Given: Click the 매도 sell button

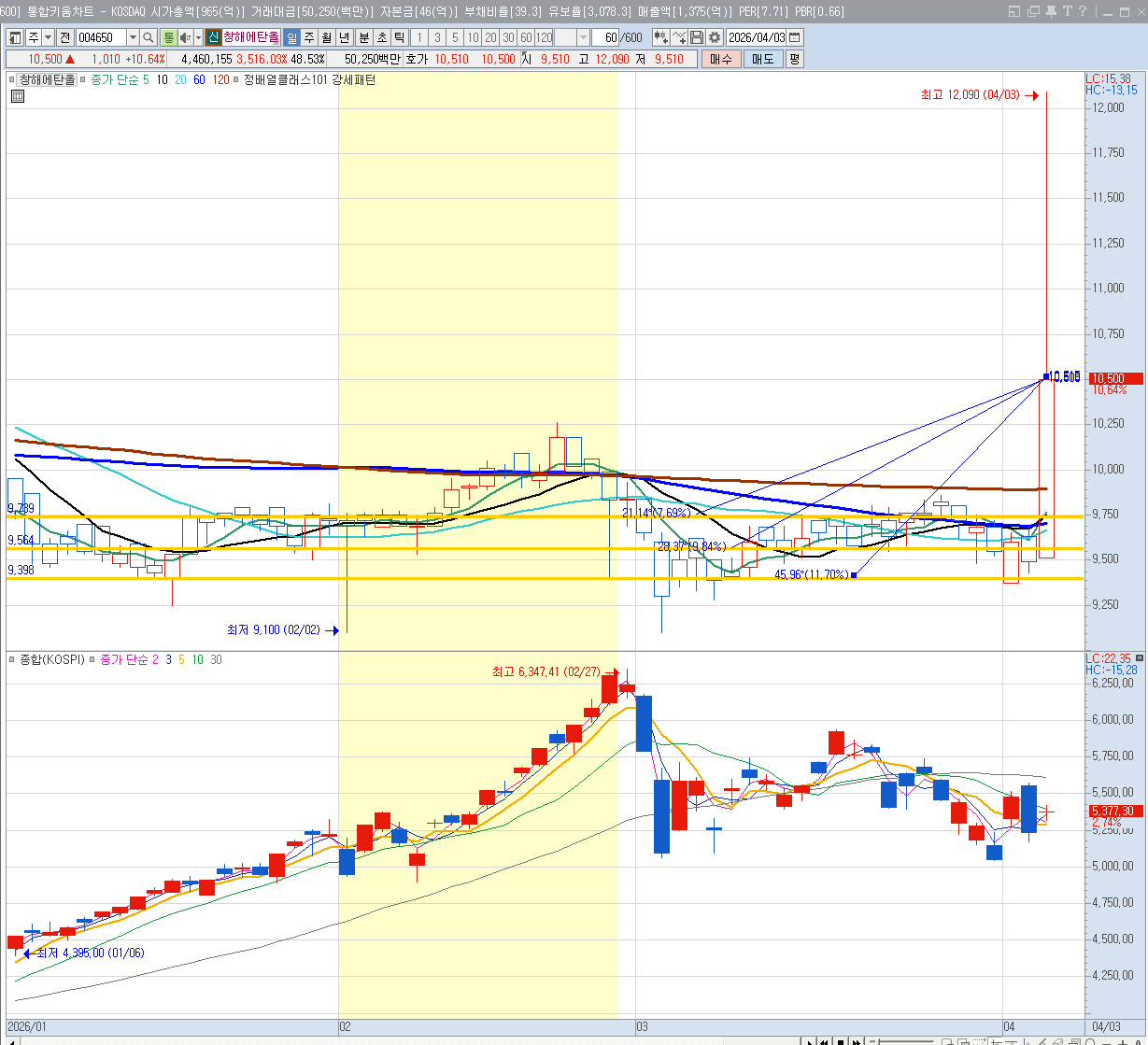Looking at the screenshot, I should (x=763, y=59).
